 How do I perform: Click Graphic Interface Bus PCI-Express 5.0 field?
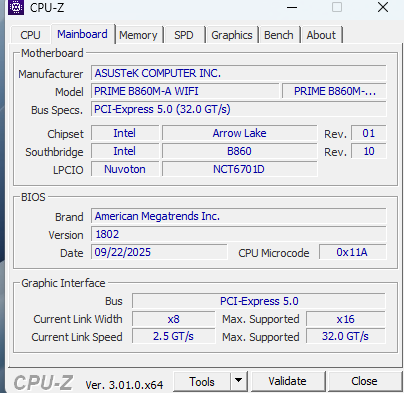click(259, 301)
